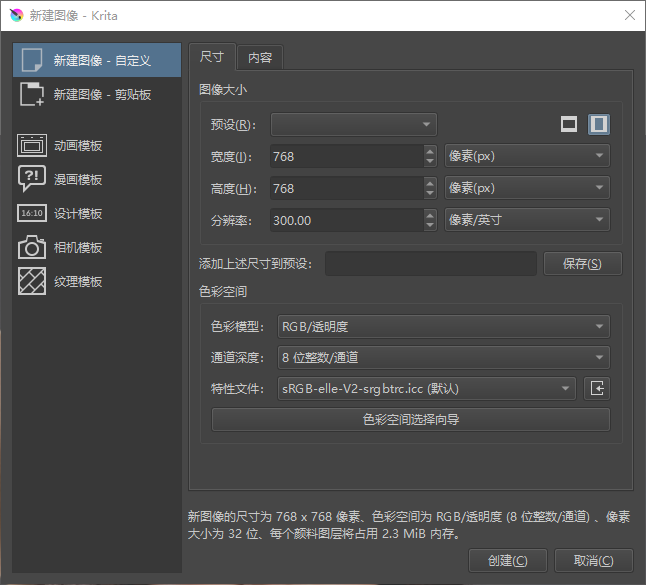The height and width of the screenshot is (585, 646).
Task: Click the Krita logo in title bar
Action: (16, 16)
